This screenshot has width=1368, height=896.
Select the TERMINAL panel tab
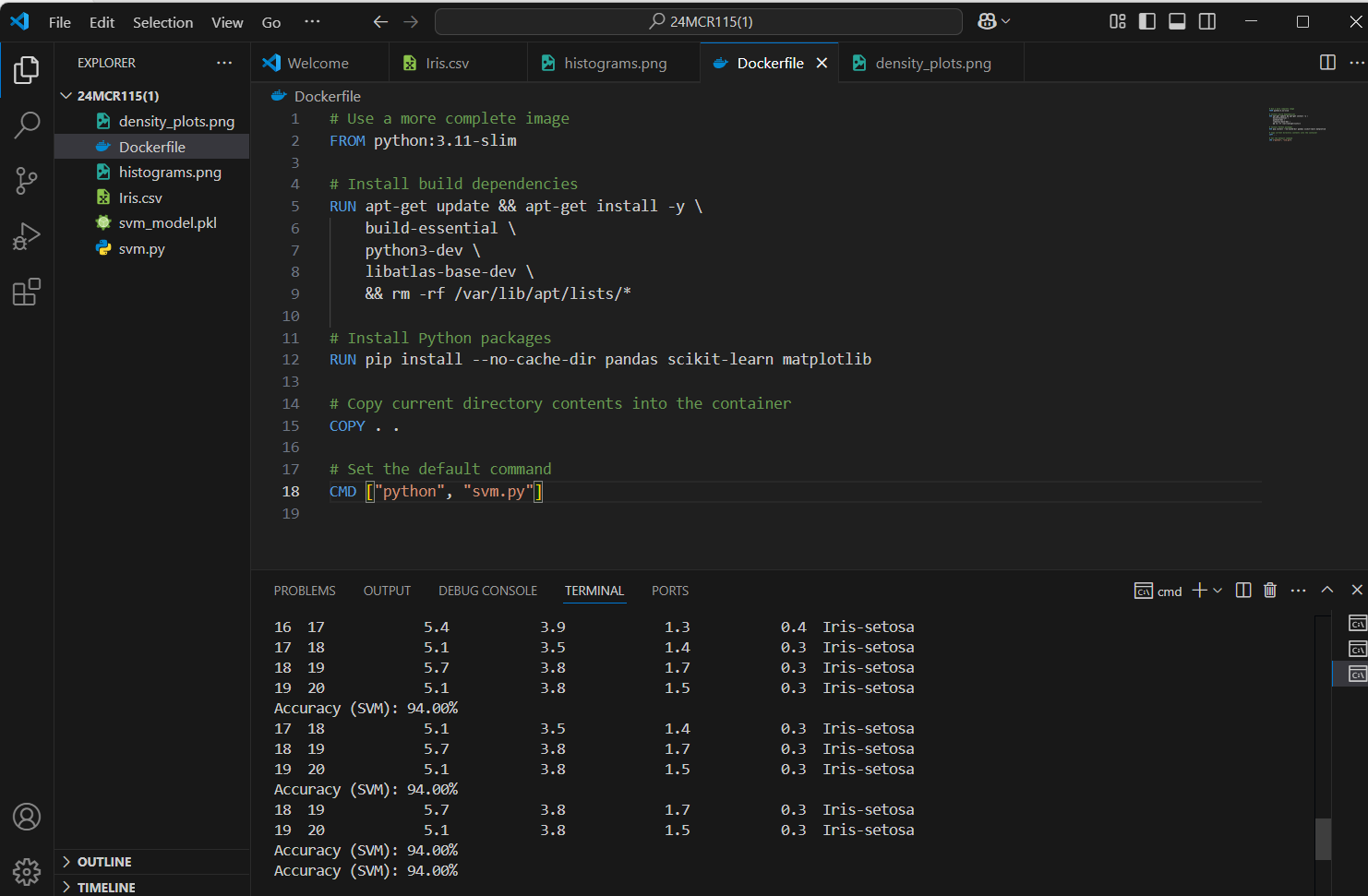[594, 591]
